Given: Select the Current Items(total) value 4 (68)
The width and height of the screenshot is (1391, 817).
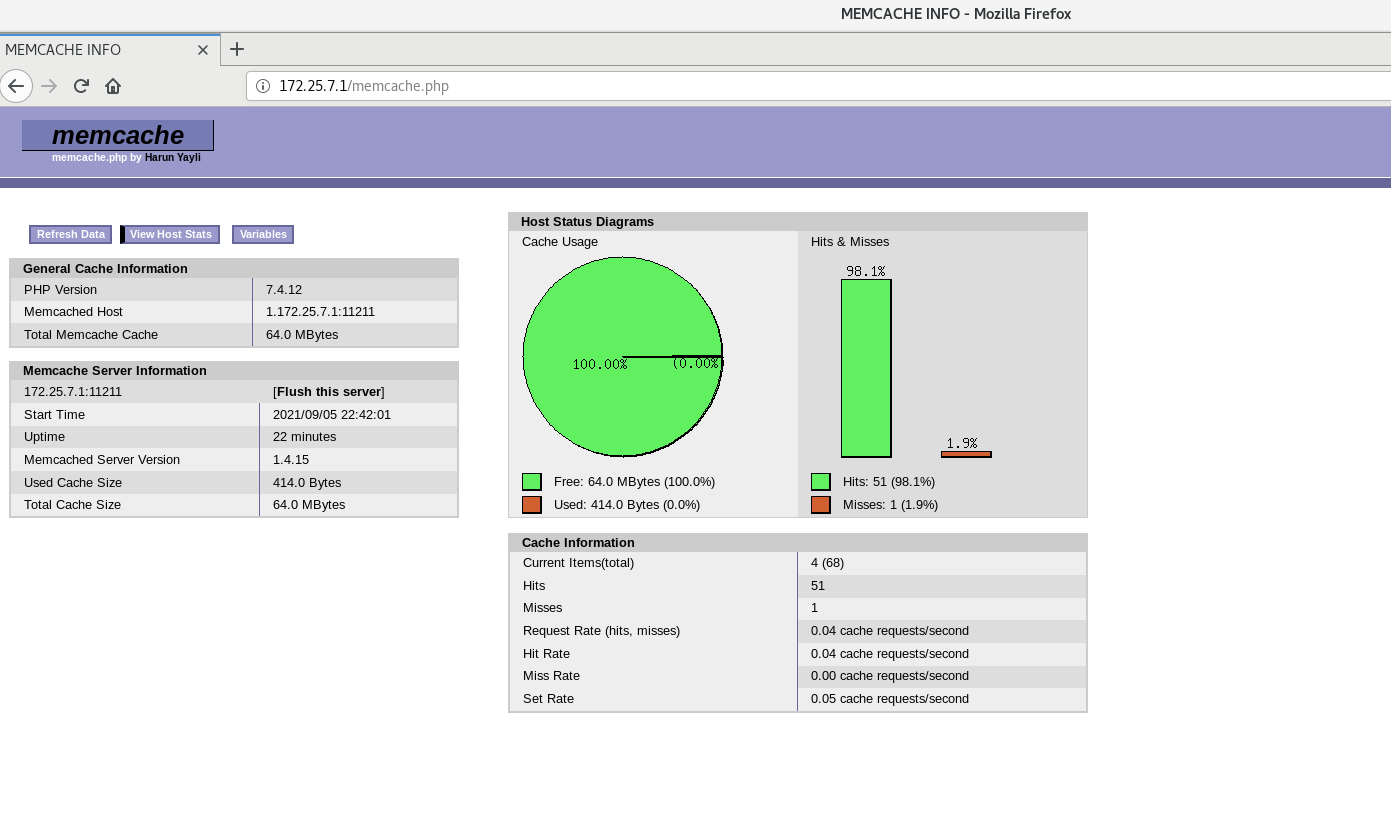Looking at the screenshot, I should coord(827,563).
